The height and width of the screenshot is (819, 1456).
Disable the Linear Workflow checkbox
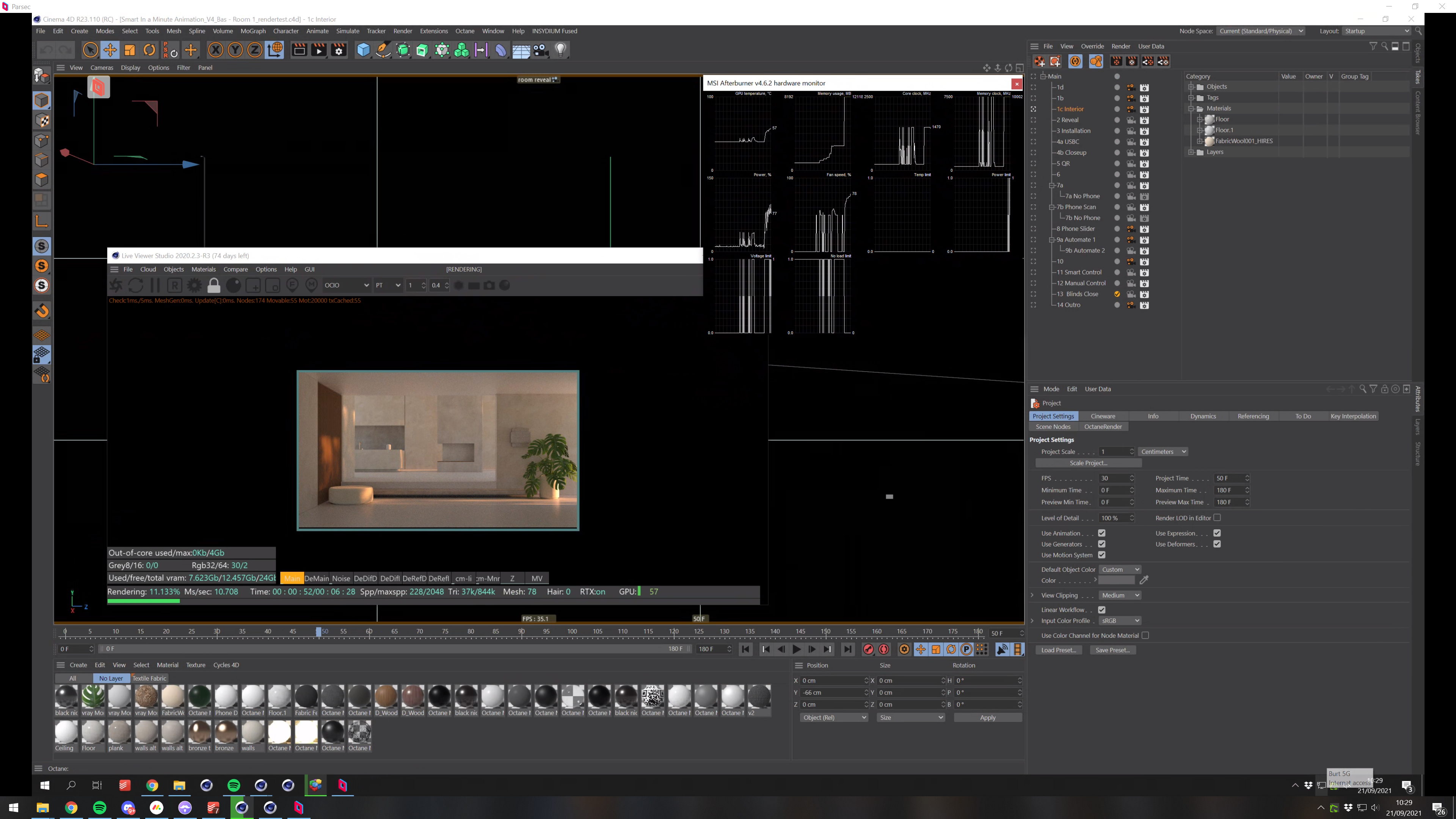1101,610
